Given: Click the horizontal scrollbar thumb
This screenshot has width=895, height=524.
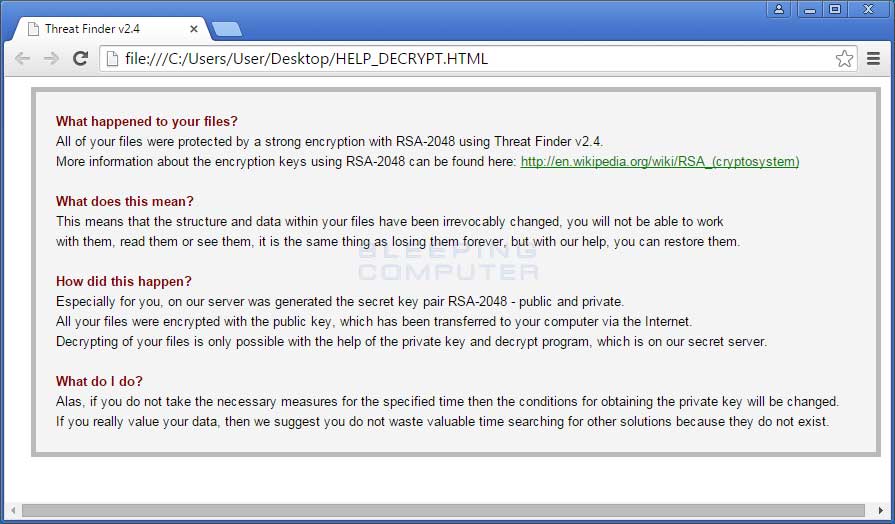Looking at the screenshot, I should coord(443,510).
